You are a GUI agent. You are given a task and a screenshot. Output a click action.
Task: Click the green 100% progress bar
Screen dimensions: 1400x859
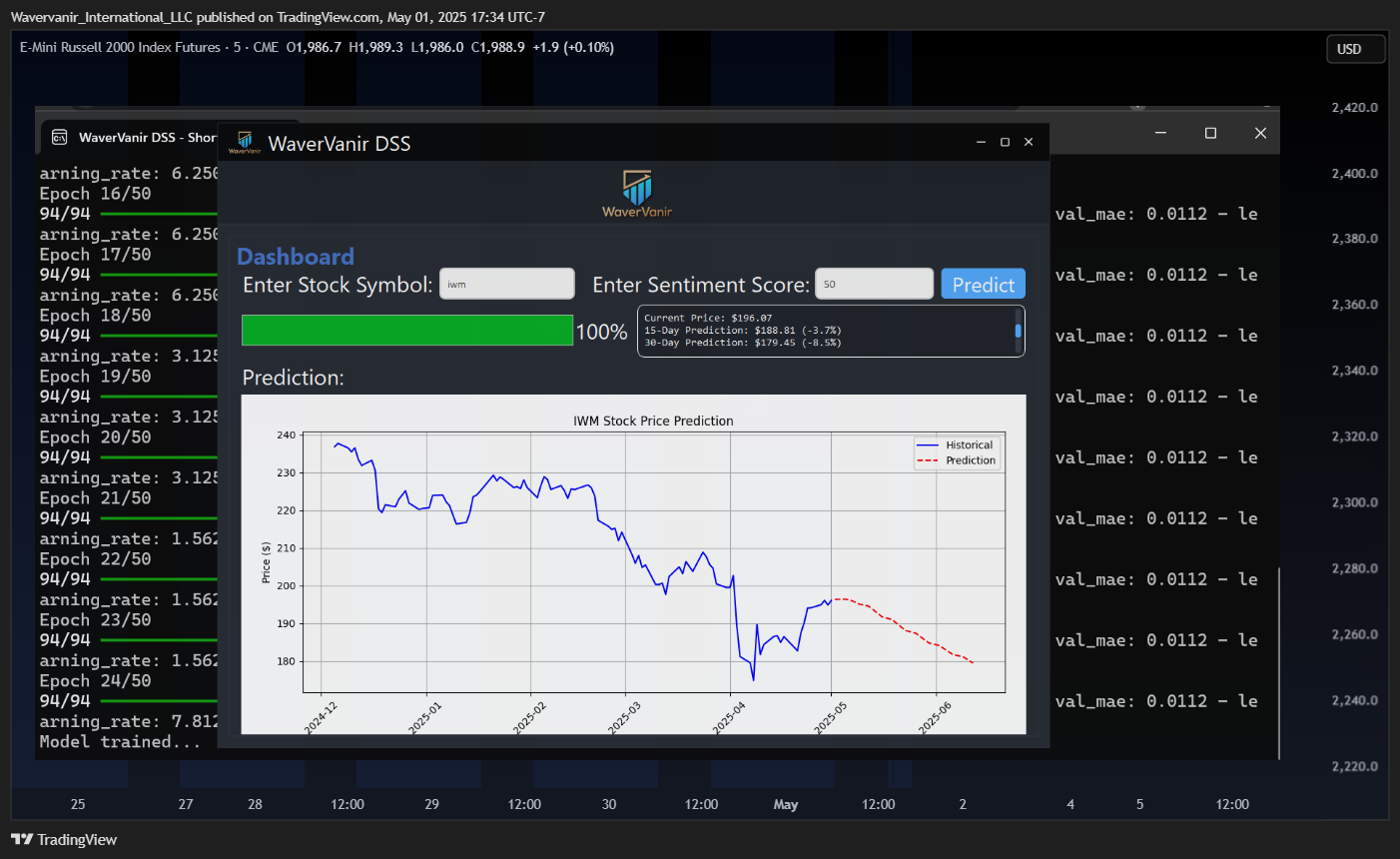(x=407, y=331)
